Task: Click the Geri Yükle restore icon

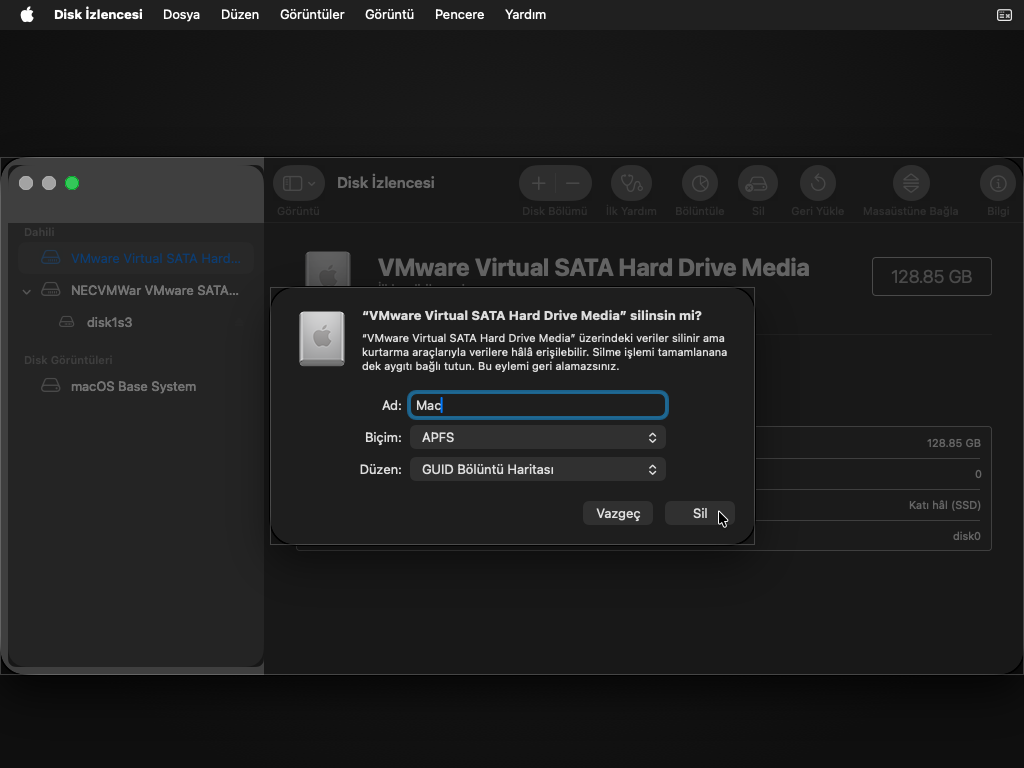Action: 818,184
